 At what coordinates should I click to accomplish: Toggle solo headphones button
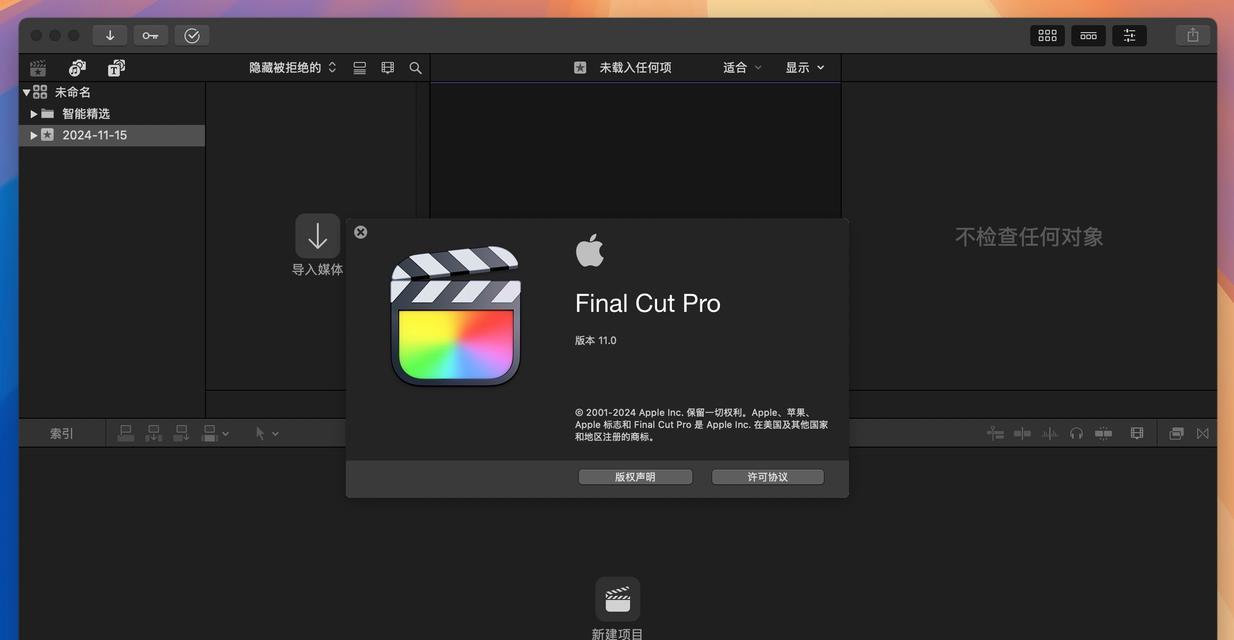click(1076, 433)
